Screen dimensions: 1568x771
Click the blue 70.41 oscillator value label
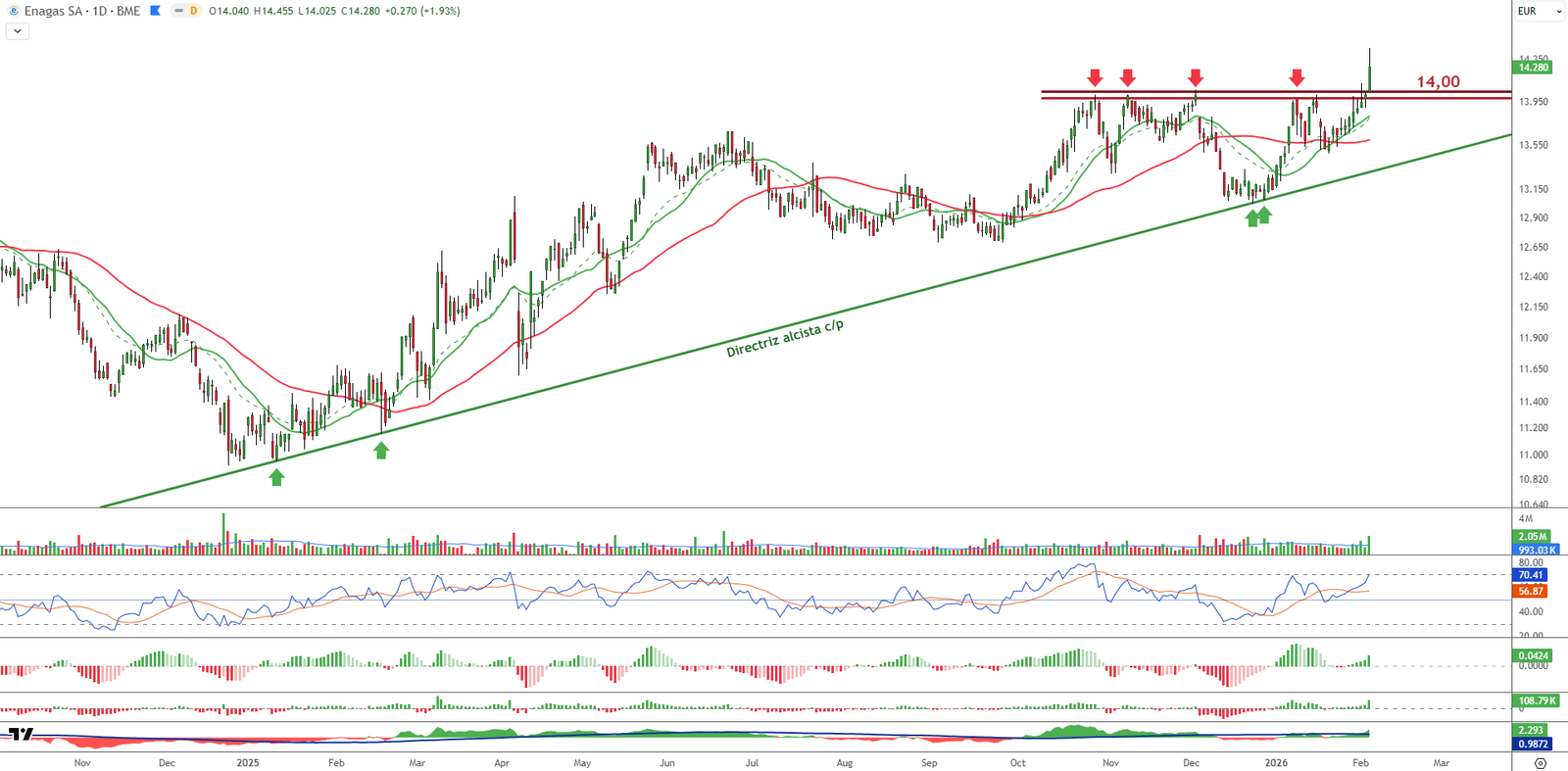tap(1531, 575)
